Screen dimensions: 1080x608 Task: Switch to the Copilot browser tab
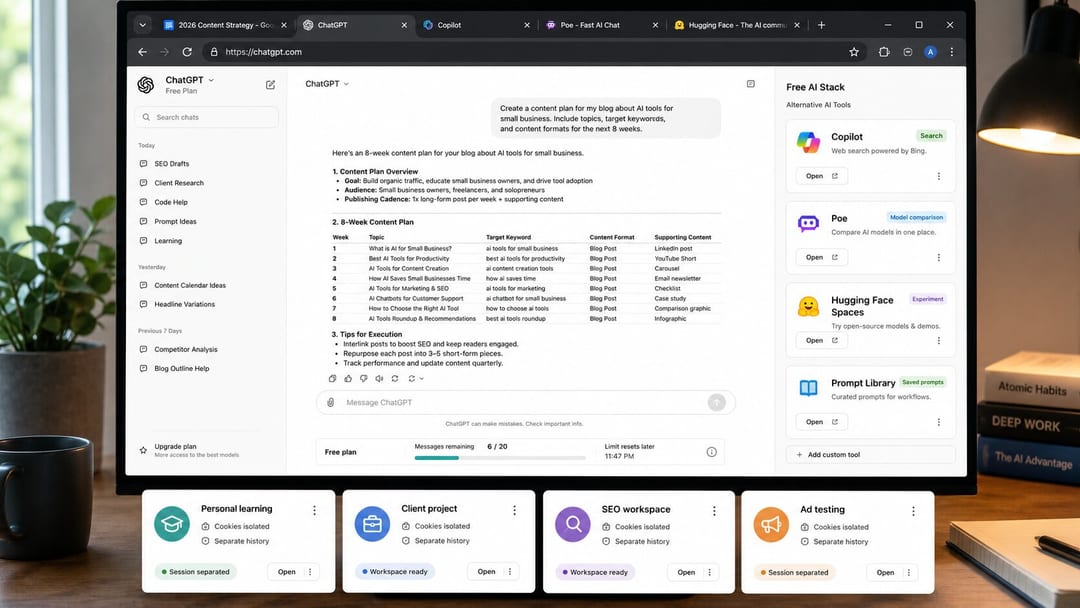click(x=475, y=25)
